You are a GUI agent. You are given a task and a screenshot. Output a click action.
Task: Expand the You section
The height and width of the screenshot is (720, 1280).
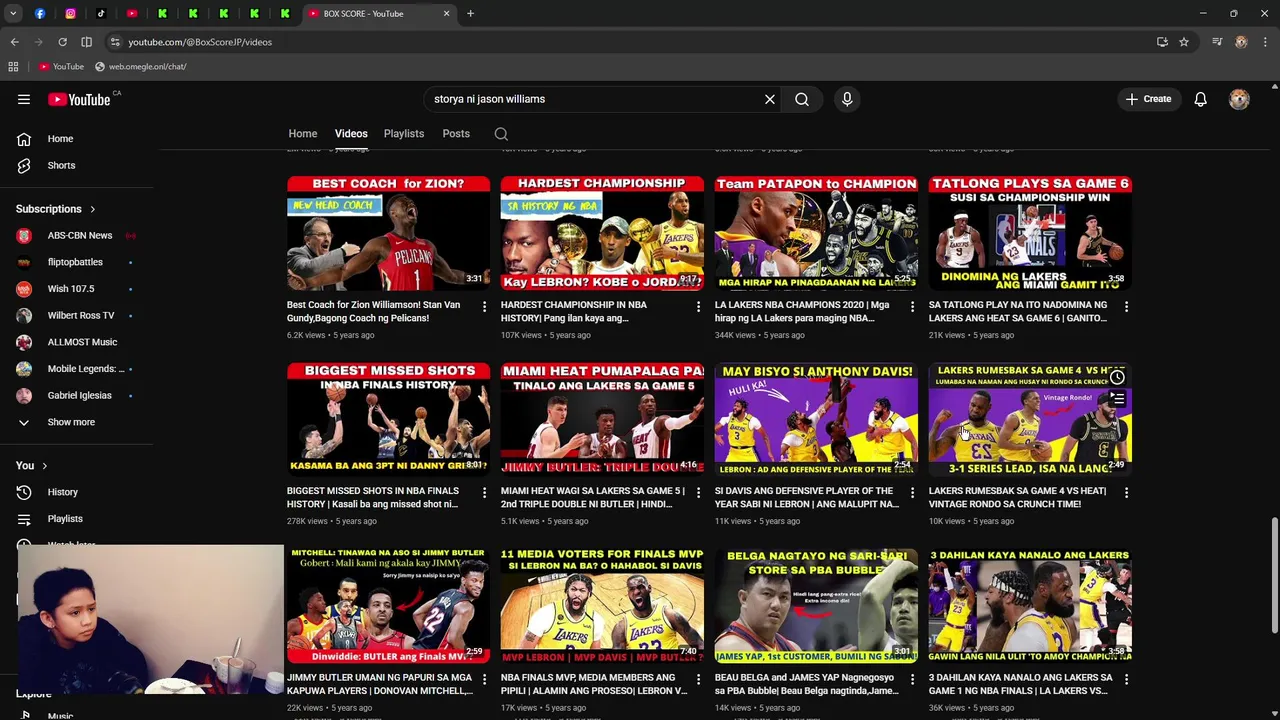pyautogui.click(x=32, y=466)
